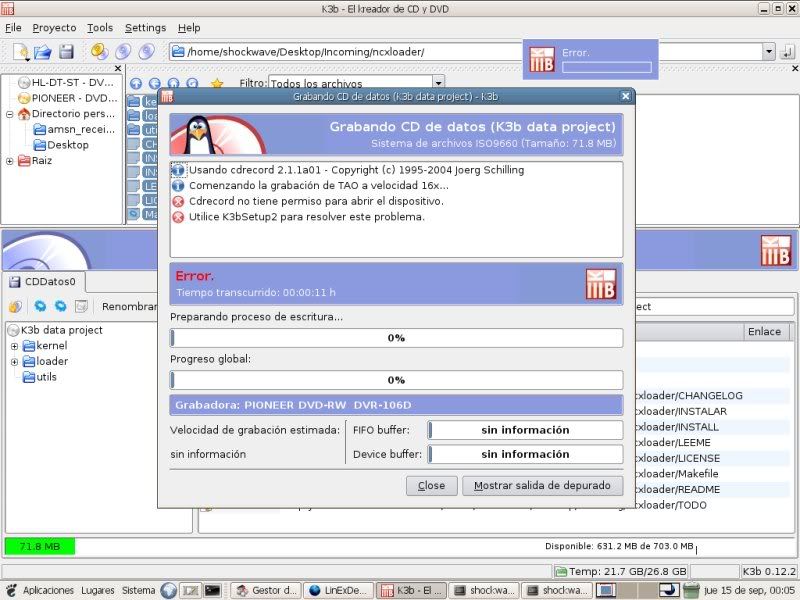Switch to LinExDe... taskbar window
Viewport: 800px width, 600px height.
click(339, 590)
